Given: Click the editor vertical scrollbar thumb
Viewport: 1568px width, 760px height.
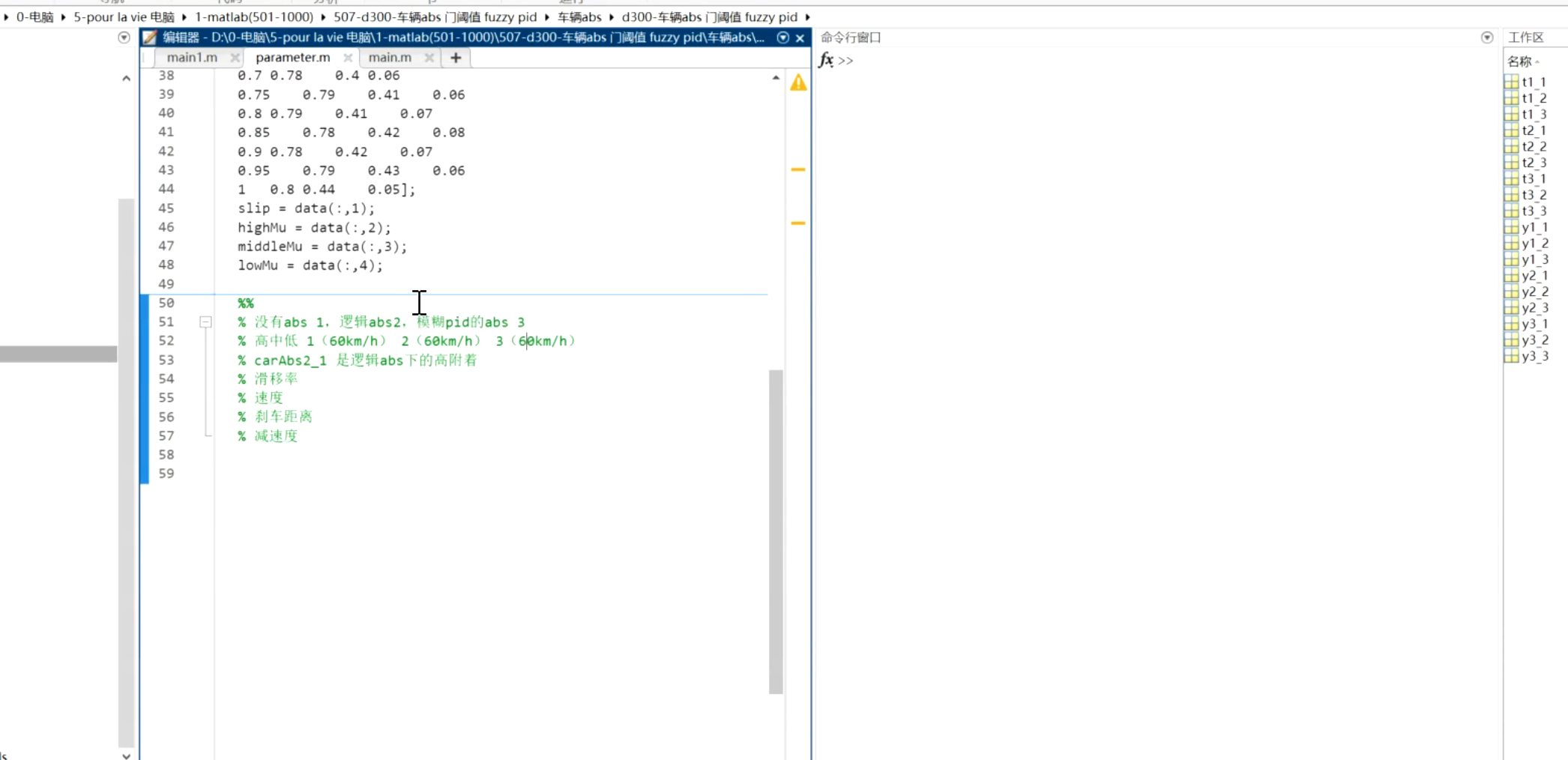Looking at the screenshot, I should click(776, 531).
